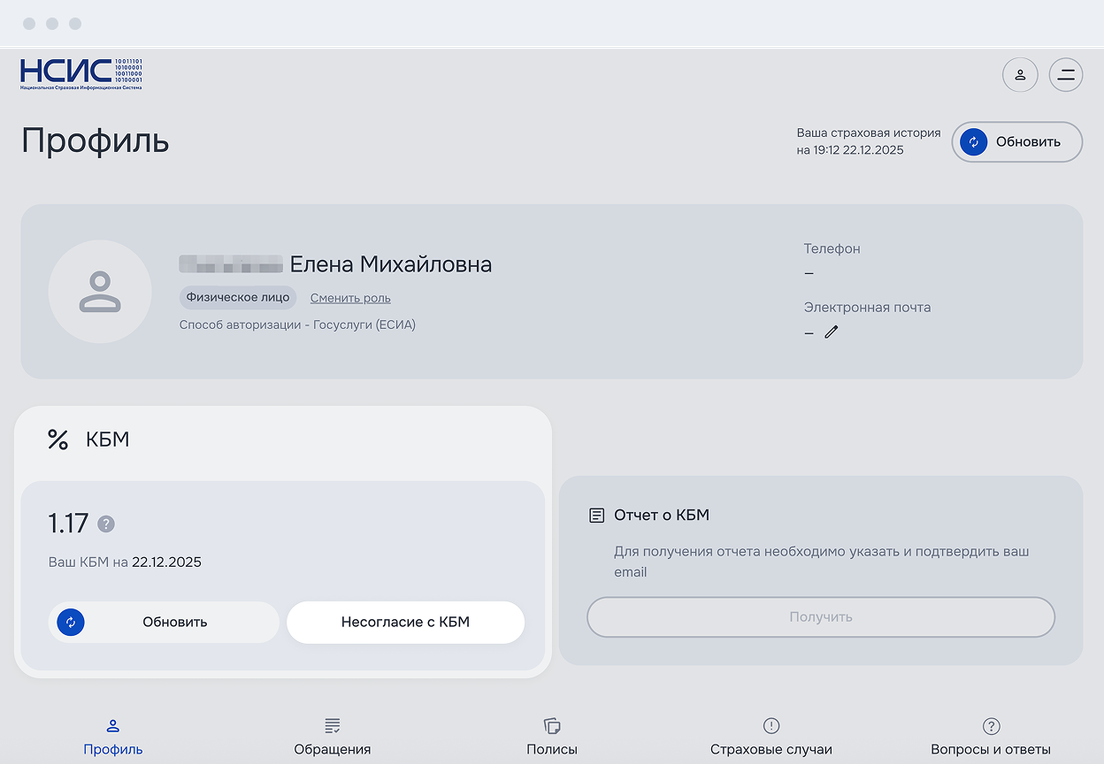Screen dimensions: 1104x764
Task: Click the document icon by Отчет о КБМ
Action: pos(597,515)
